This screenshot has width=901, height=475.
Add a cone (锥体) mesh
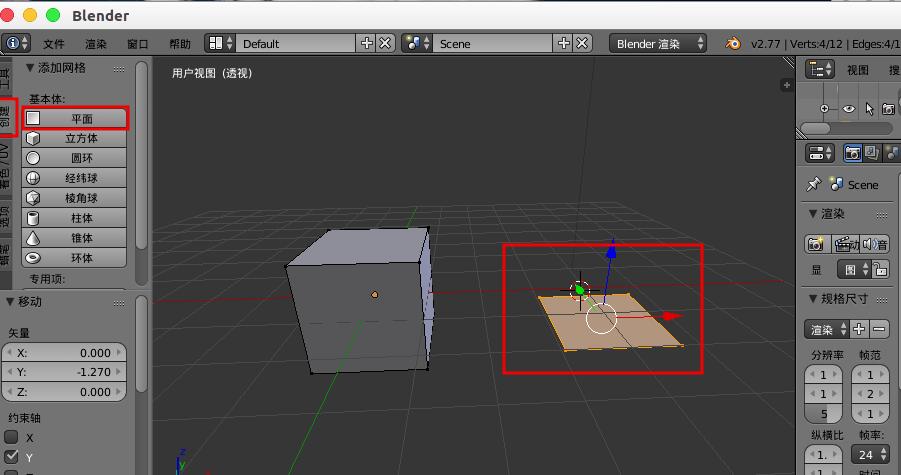click(x=74, y=238)
